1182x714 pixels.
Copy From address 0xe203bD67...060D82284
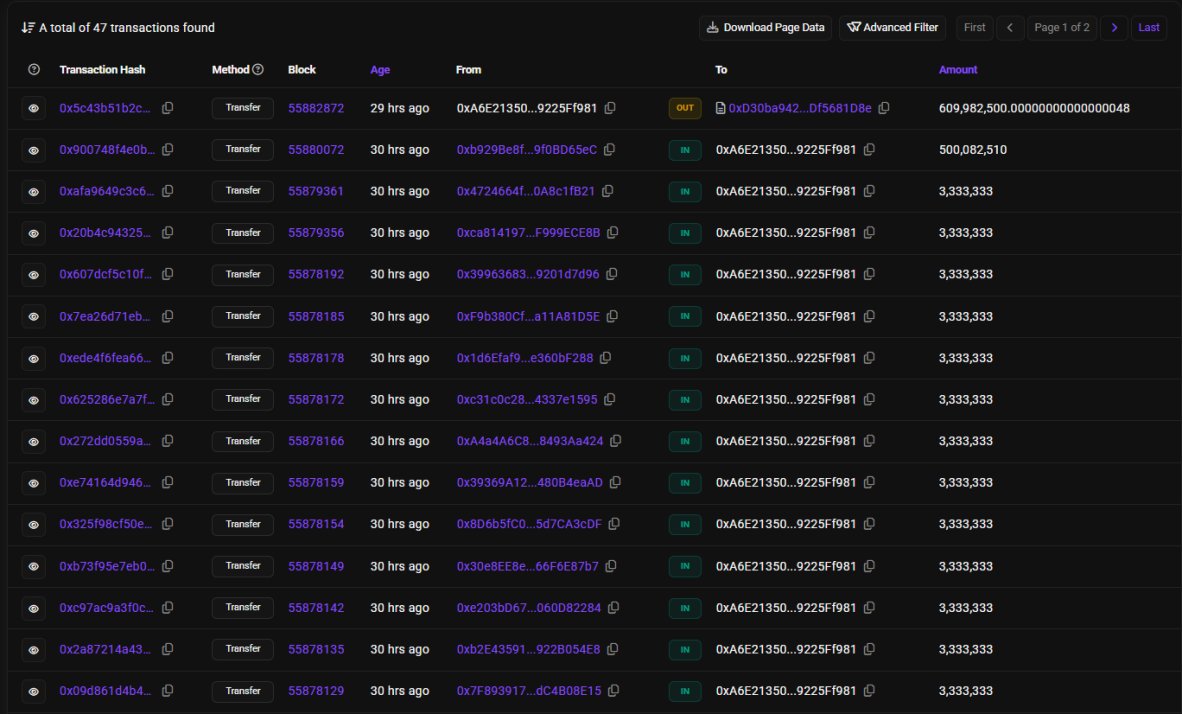(x=614, y=607)
